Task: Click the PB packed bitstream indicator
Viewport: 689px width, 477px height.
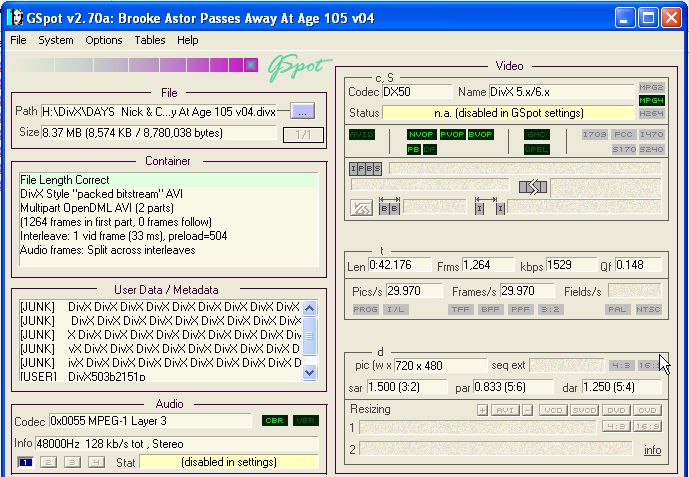Action: (x=413, y=149)
